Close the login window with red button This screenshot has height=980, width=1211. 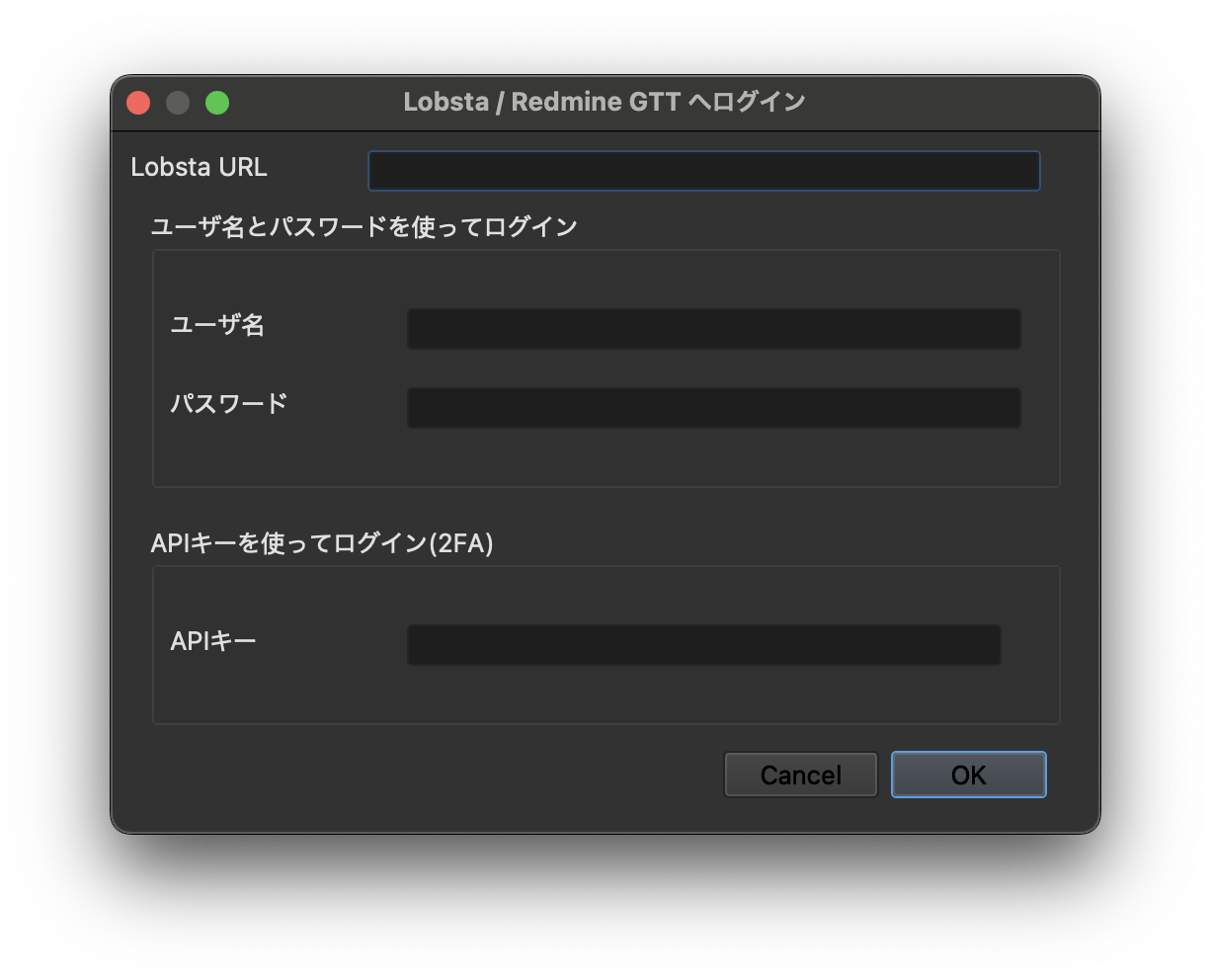tap(138, 103)
